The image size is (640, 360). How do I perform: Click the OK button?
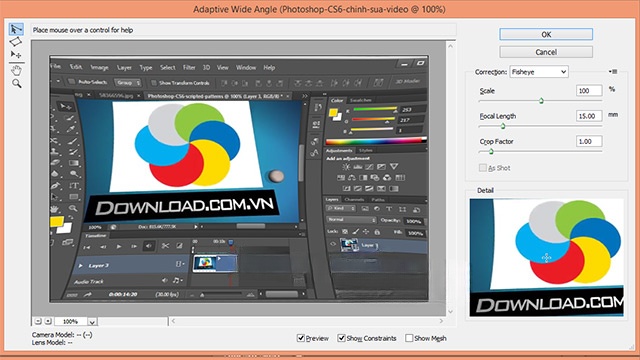pos(546,34)
